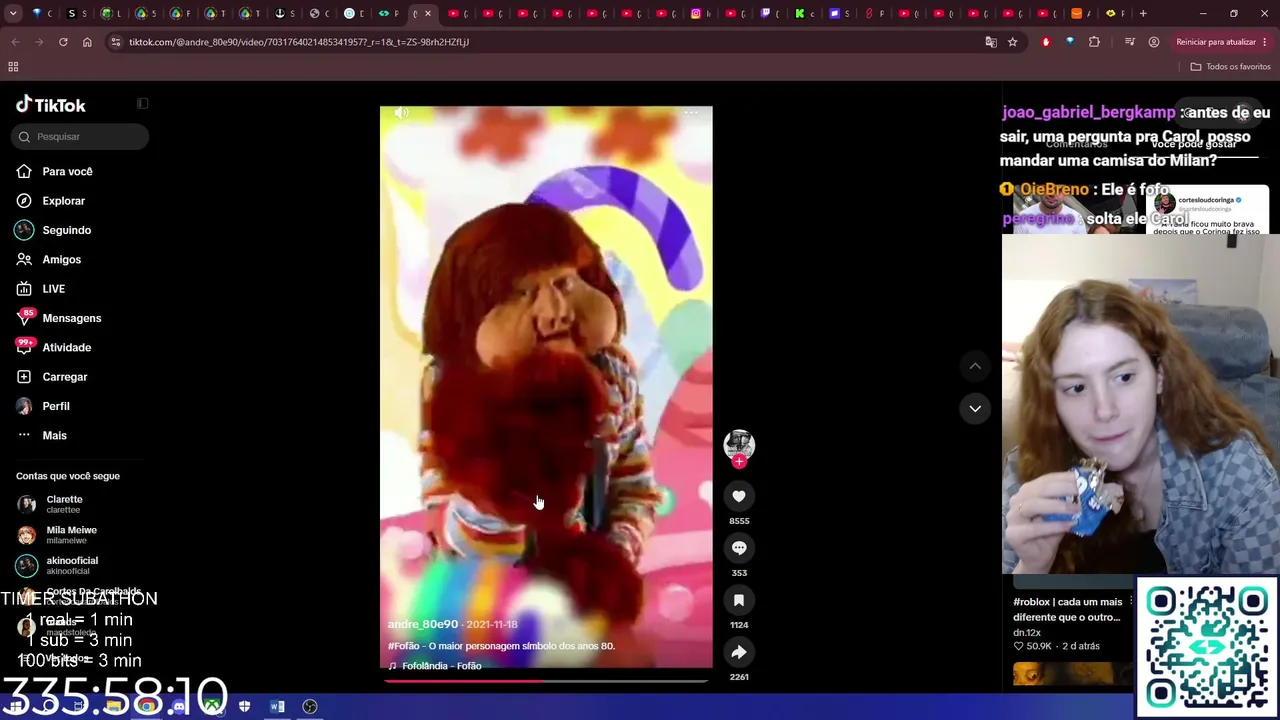The image size is (1280, 720).
Task: Bookmark this page with star
Action: (x=1013, y=42)
